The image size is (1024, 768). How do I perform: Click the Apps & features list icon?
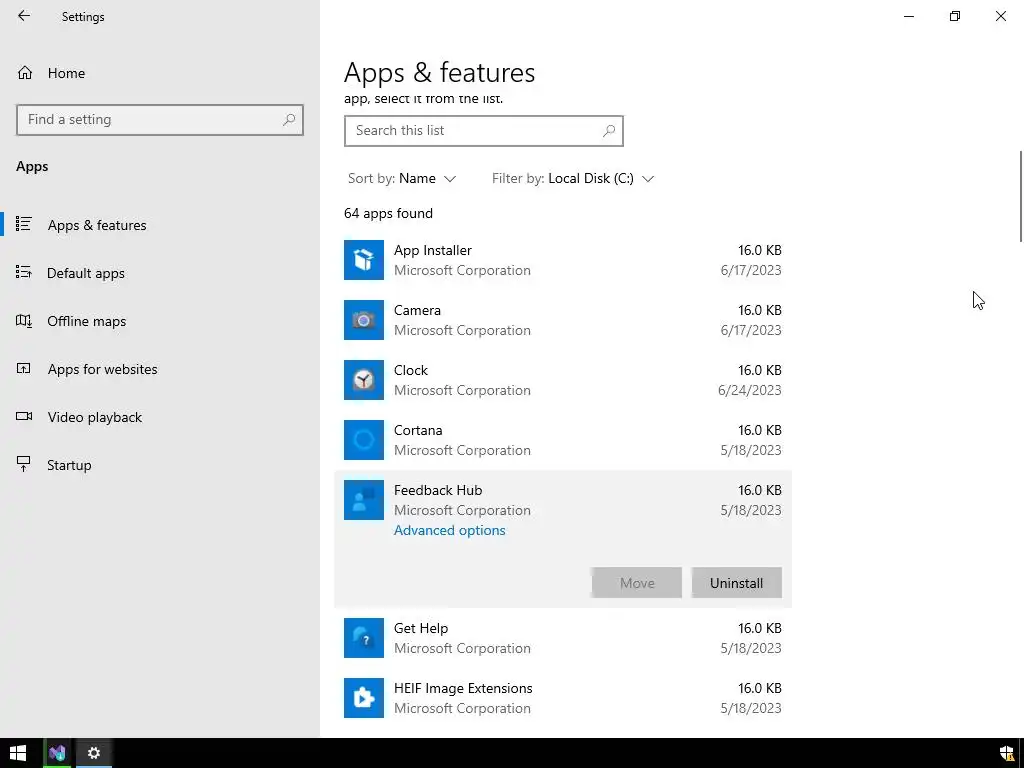coord(24,224)
